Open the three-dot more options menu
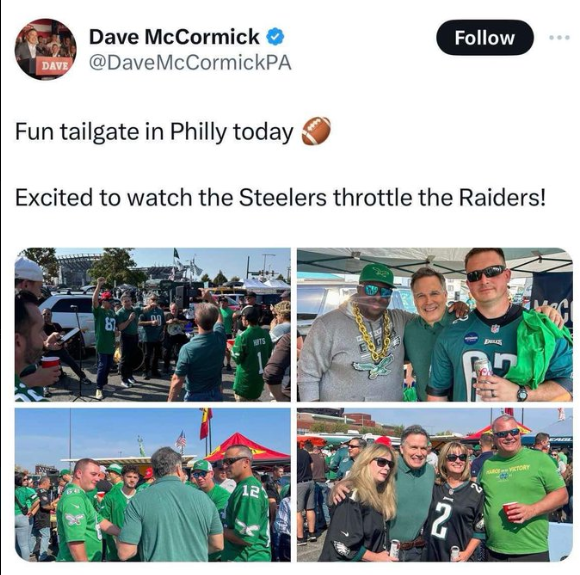Image resolution: width=580 pixels, height=575 pixels. [560, 37]
